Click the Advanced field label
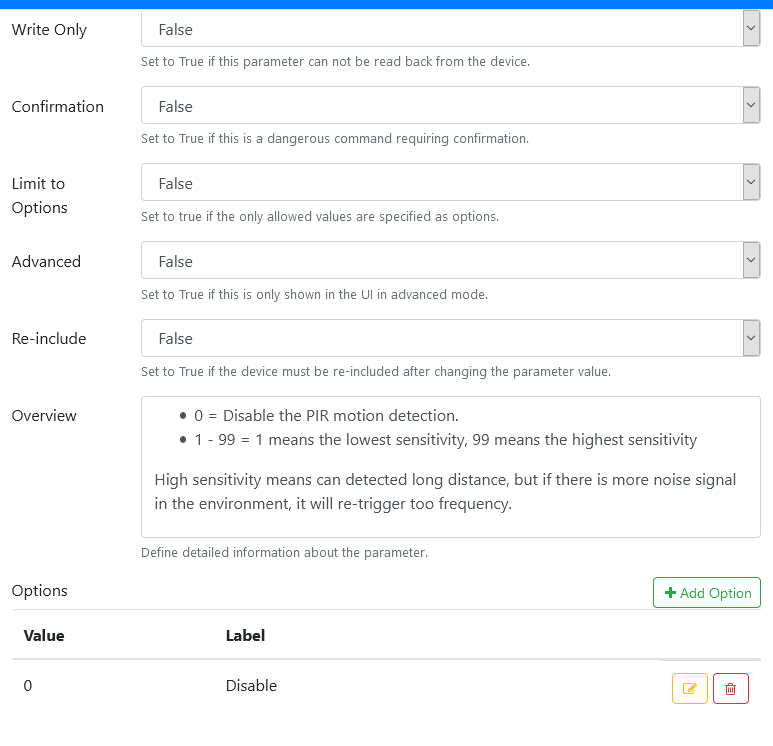The image size is (773, 746). click(x=46, y=261)
